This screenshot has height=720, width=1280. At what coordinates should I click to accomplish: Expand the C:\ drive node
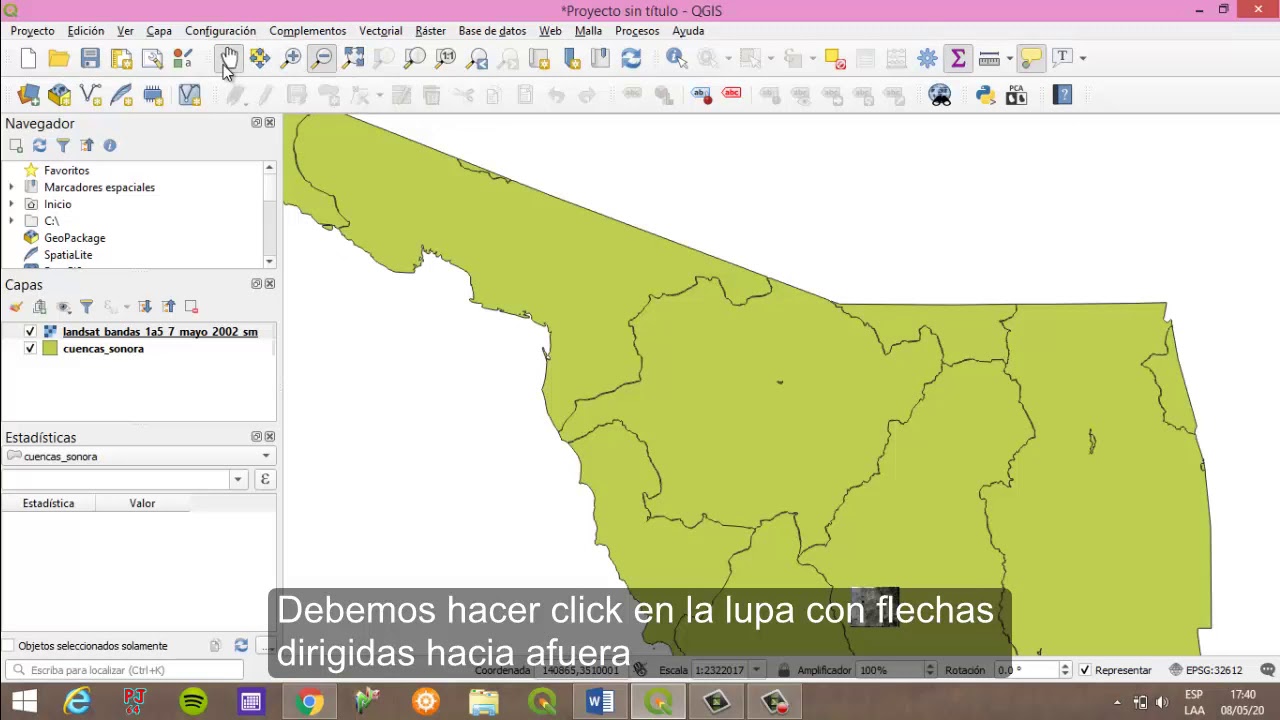11,222
